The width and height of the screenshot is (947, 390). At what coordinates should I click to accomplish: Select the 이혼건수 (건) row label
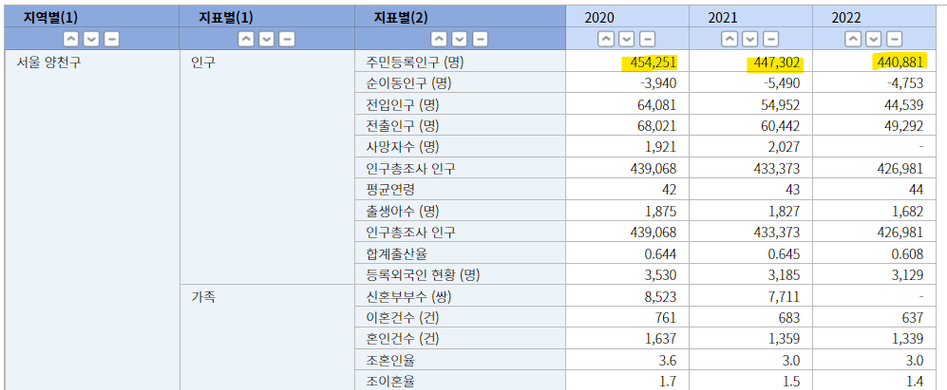pos(402,318)
